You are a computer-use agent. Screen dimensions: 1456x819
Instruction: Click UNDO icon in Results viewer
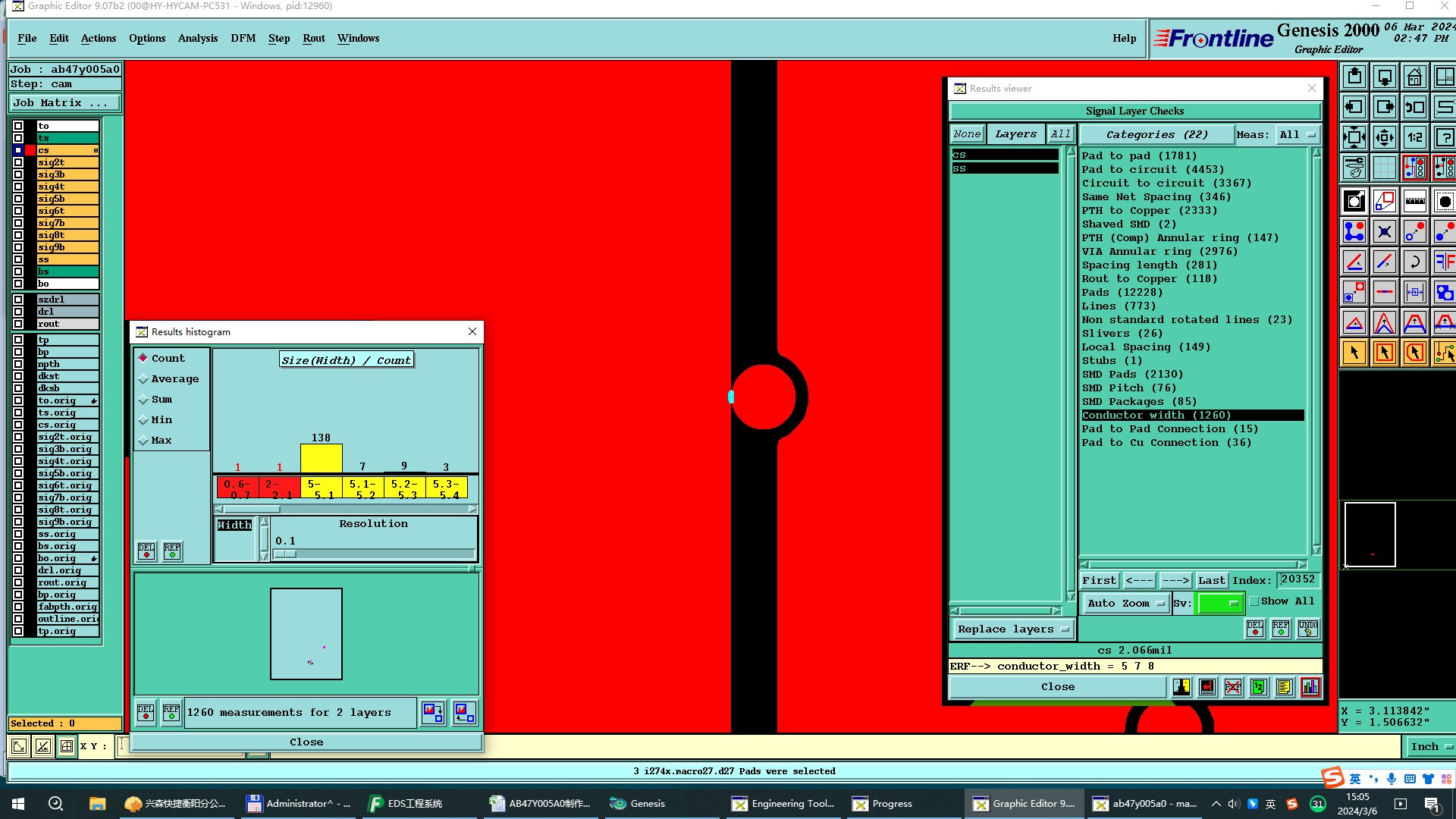click(1307, 628)
